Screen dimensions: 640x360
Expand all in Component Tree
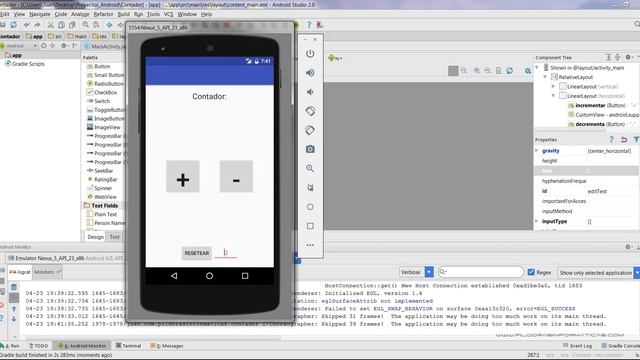coord(609,58)
